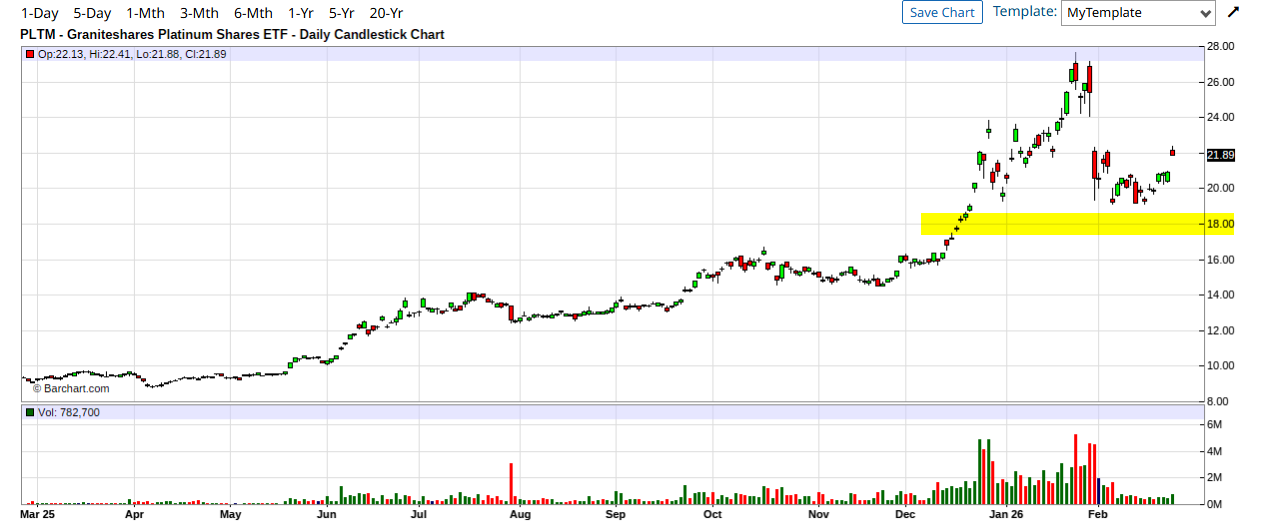Click the green Vol indicator marker icon

30,412
